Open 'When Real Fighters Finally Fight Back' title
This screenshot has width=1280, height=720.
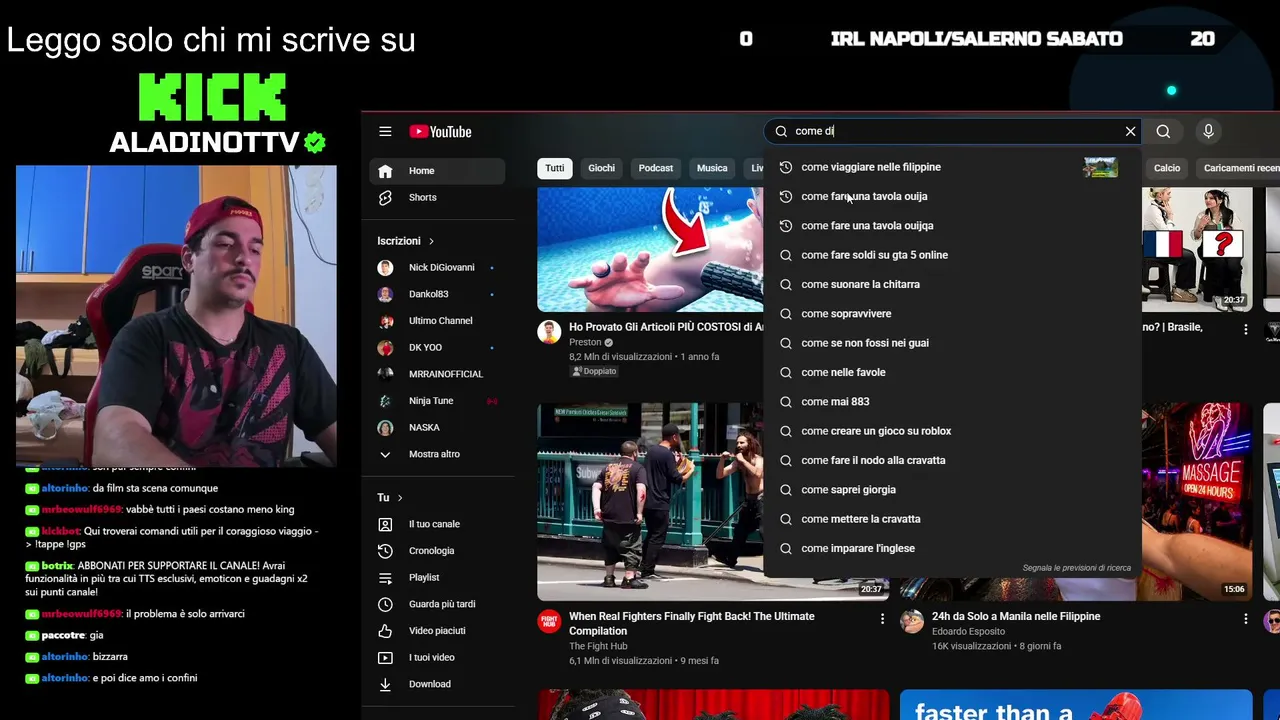pyautogui.click(x=692, y=624)
